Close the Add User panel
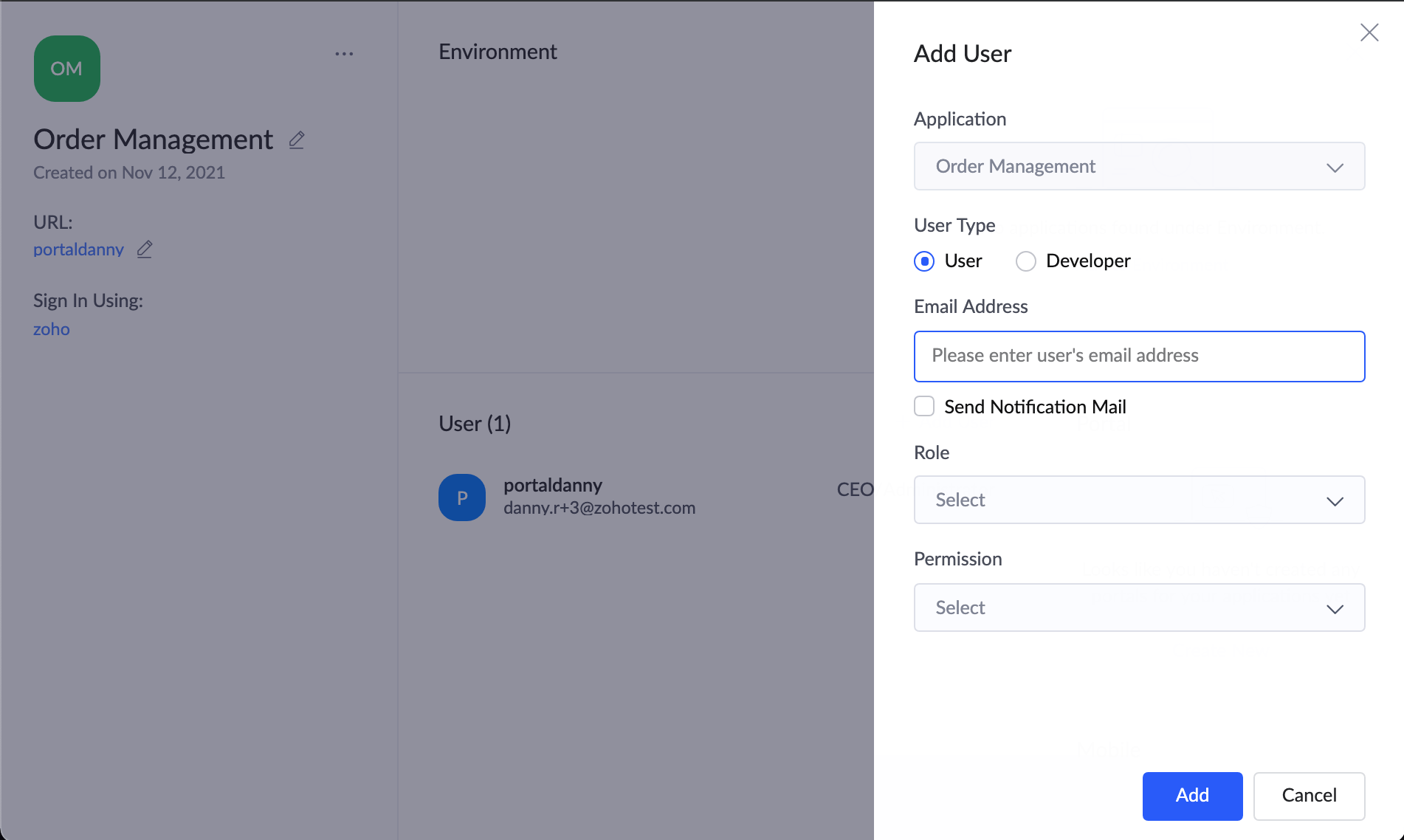Viewport: 1404px width, 840px height. click(x=1369, y=32)
